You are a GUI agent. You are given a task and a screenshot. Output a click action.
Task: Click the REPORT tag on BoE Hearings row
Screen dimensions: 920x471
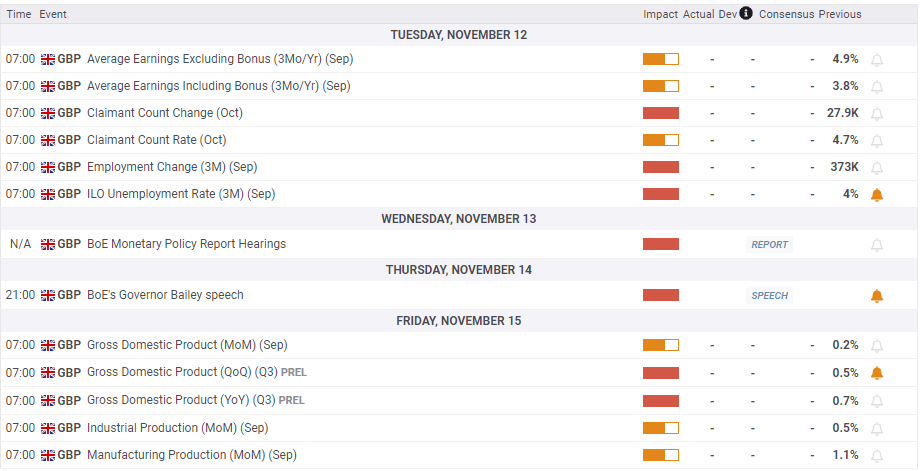point(769,244)
